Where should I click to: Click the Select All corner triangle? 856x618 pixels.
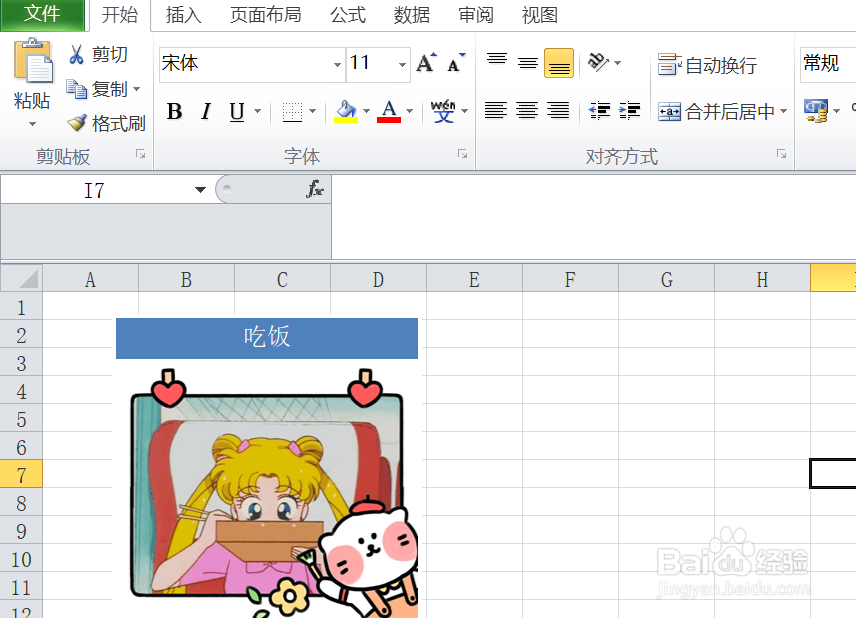(x=22, y=278)
